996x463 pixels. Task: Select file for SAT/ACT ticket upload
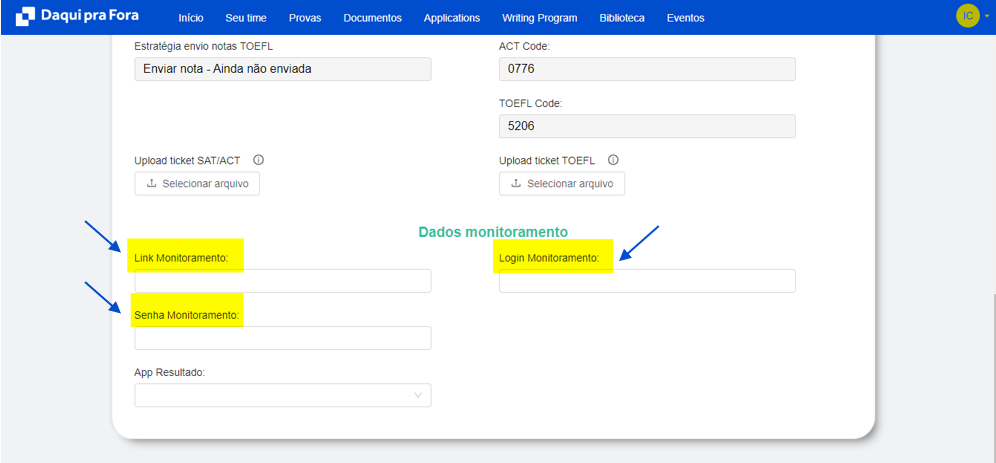pyautogui.click(x=197, y=184)
